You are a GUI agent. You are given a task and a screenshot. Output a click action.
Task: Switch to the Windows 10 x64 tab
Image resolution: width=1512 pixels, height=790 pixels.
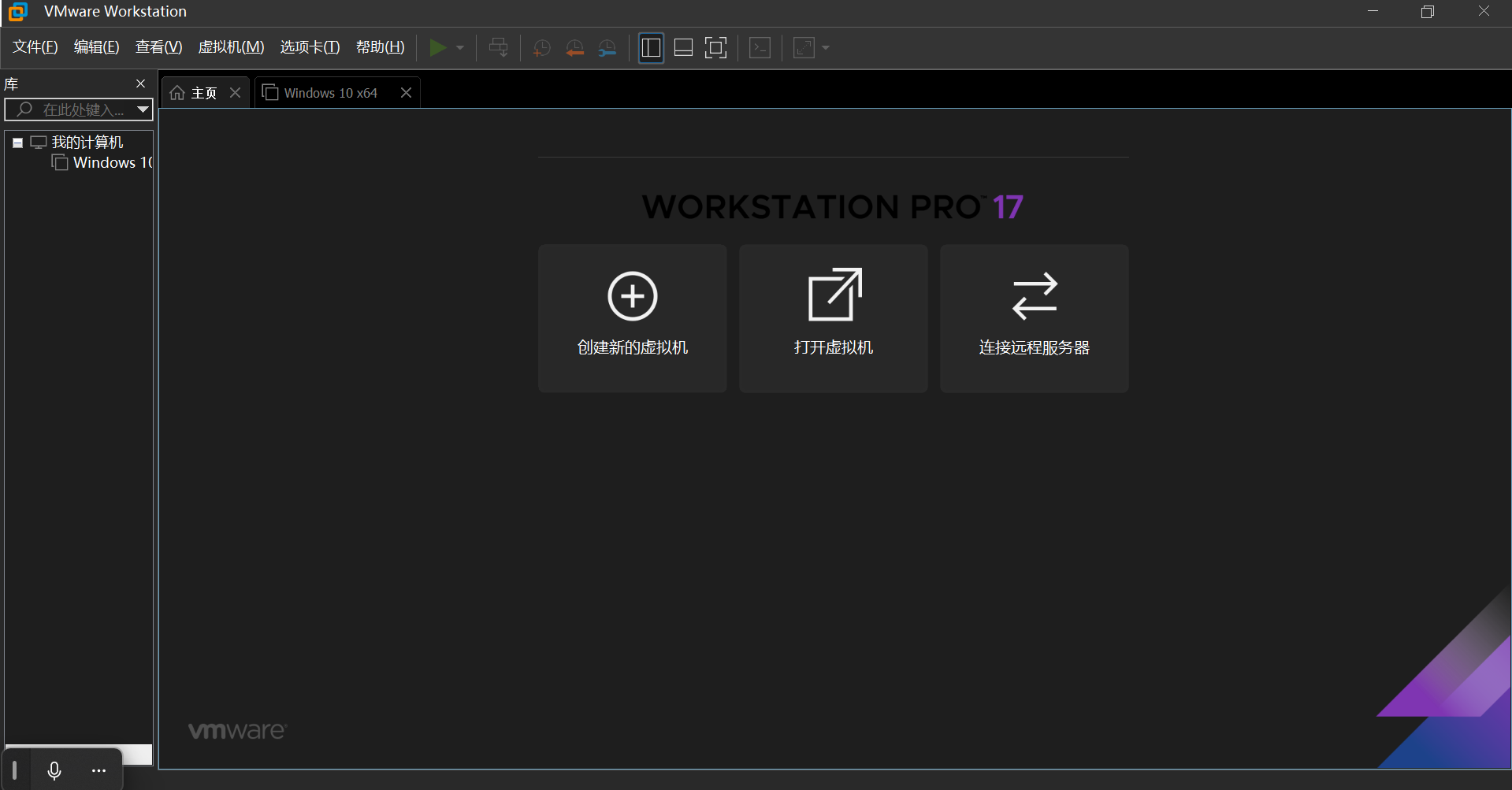(x=330, y=93)
